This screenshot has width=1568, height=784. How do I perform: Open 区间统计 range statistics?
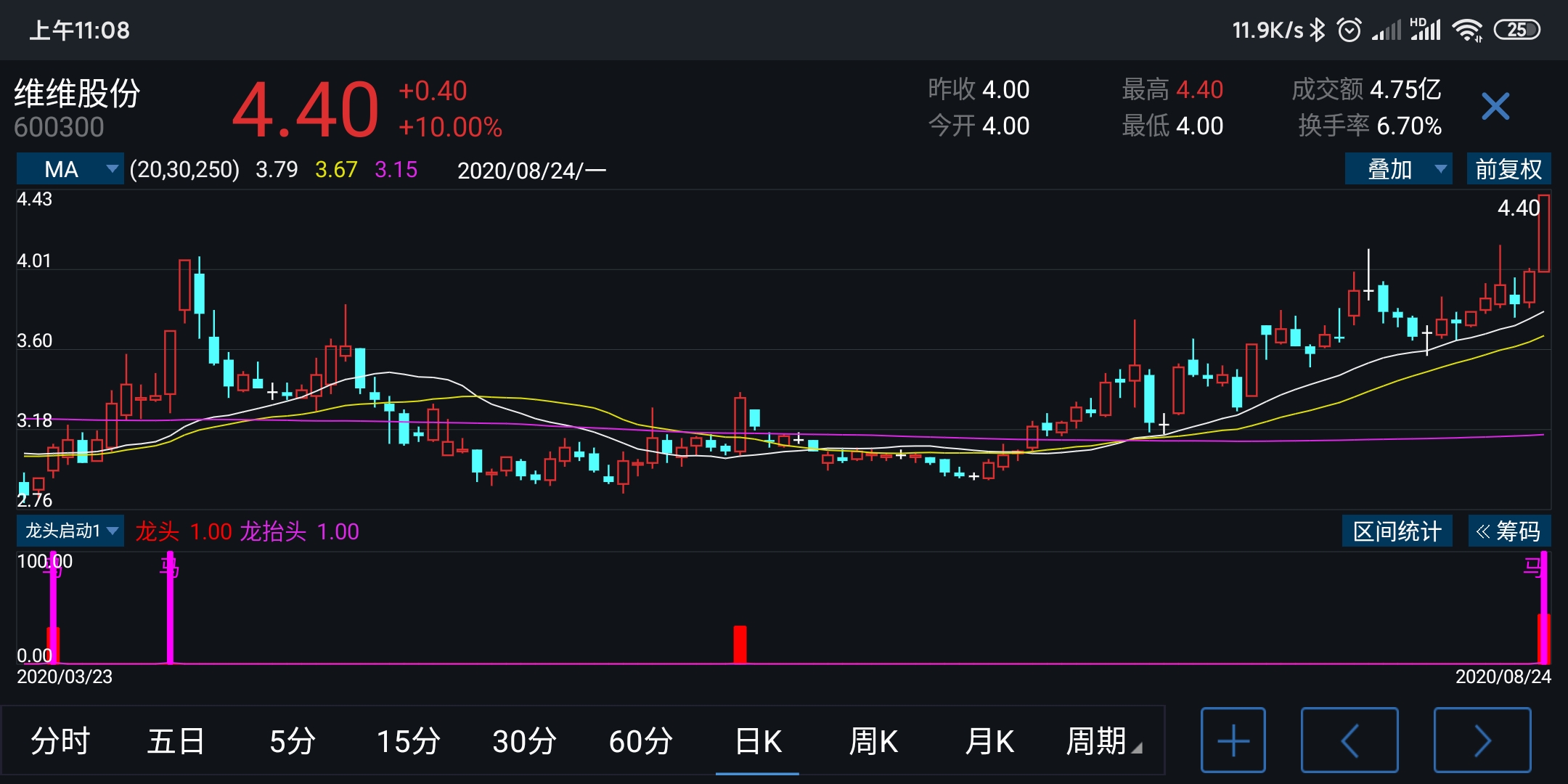(x=1397, y=531)
